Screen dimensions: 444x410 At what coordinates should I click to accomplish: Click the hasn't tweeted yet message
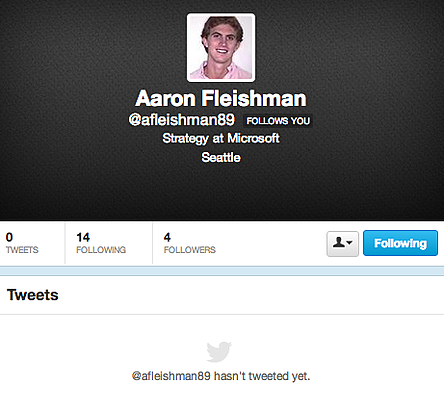click(x=221, y=376)
